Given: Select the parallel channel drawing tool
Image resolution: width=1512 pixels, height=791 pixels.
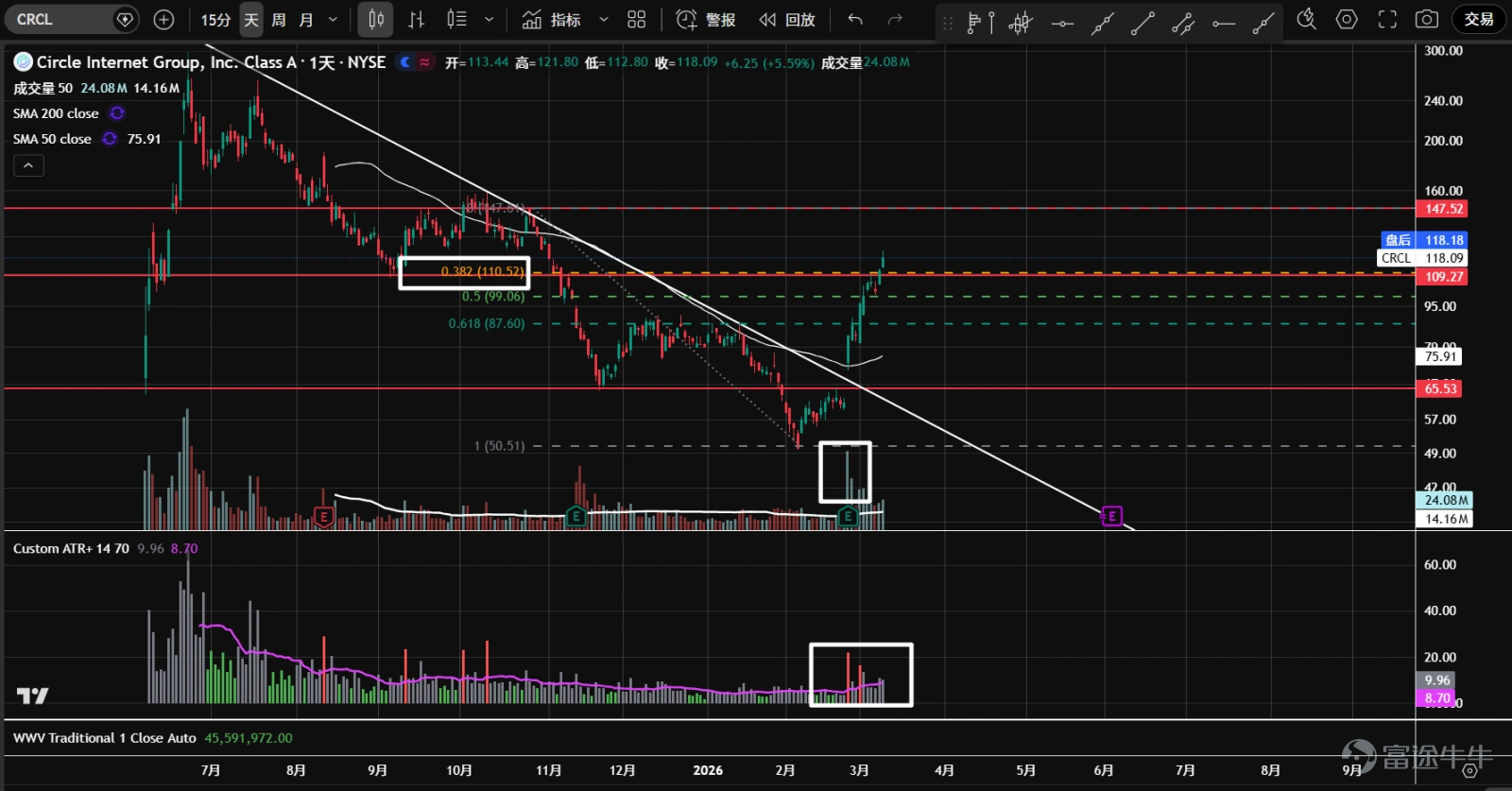Looking at the screenshot, I should coord(1183,23).
